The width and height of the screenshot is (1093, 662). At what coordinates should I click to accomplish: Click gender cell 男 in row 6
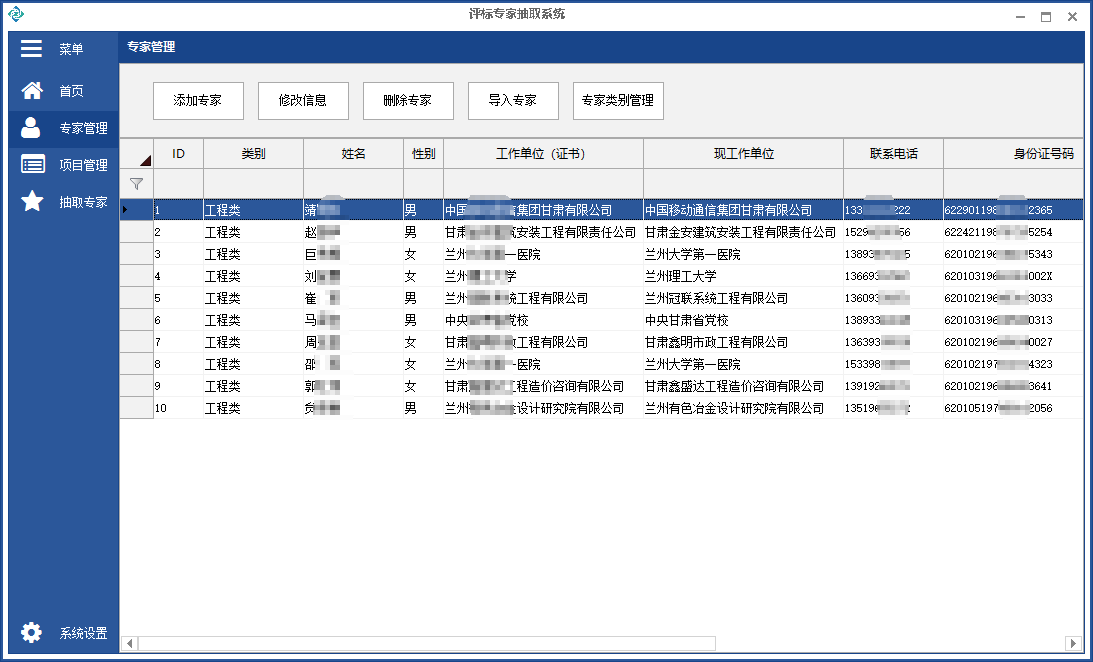[423, 321]
